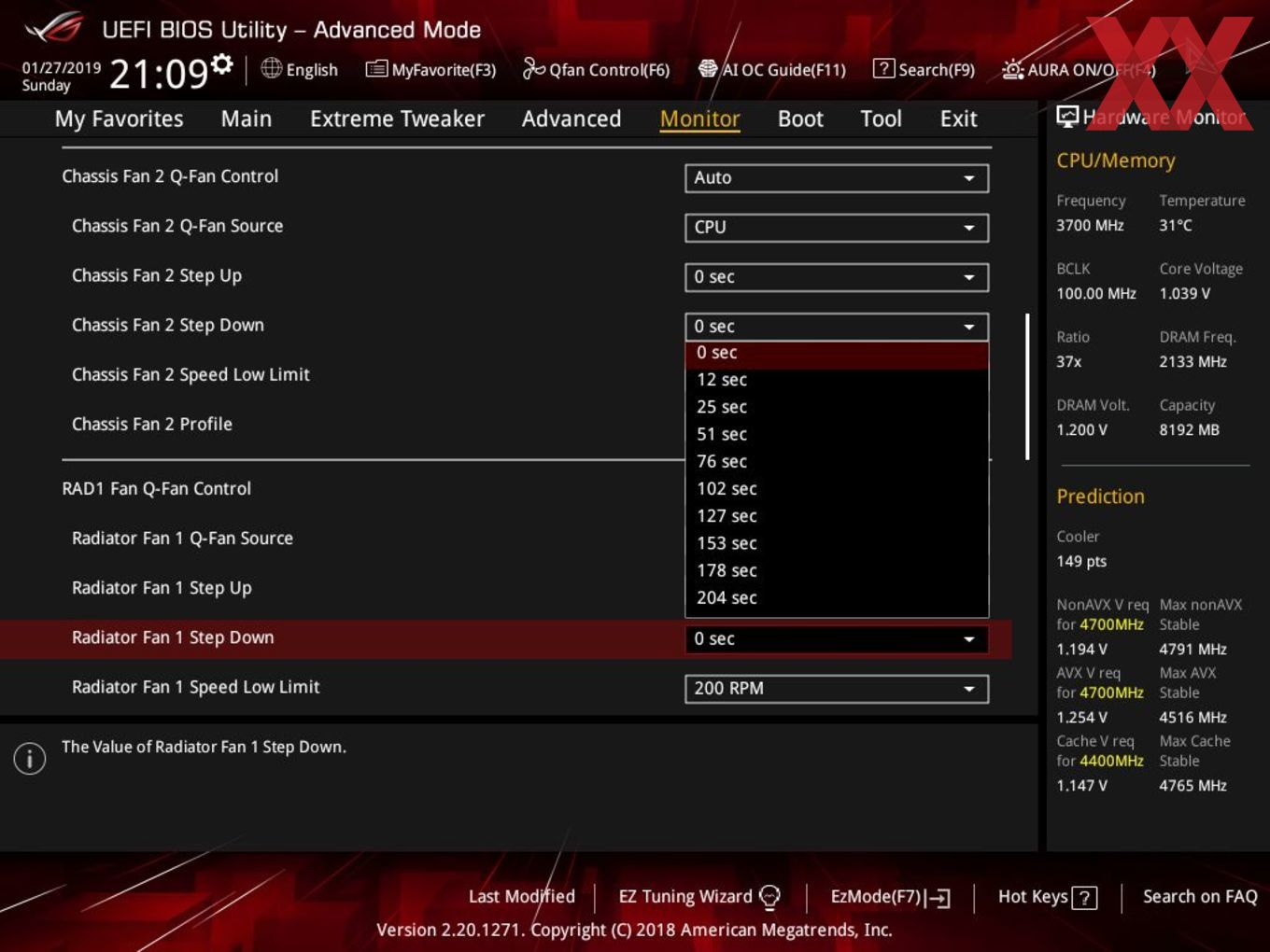Click the settings list scrollbar
The width and height of the screenshot is (1270, 952).
(1027, 386)
